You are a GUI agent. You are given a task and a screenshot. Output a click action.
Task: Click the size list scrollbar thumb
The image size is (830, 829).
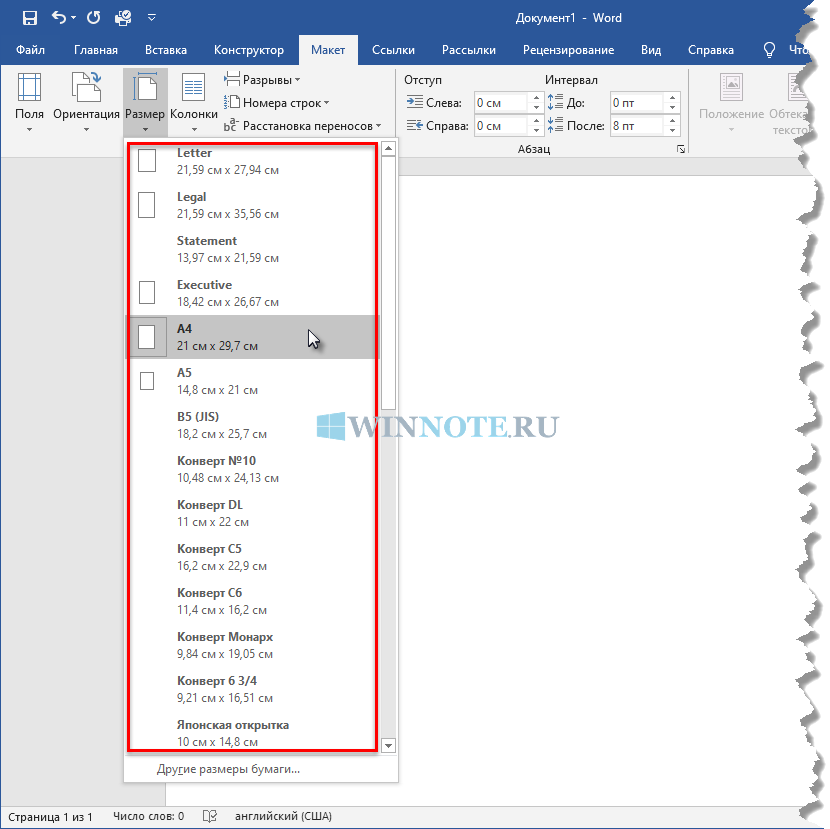tap(389, 283)
